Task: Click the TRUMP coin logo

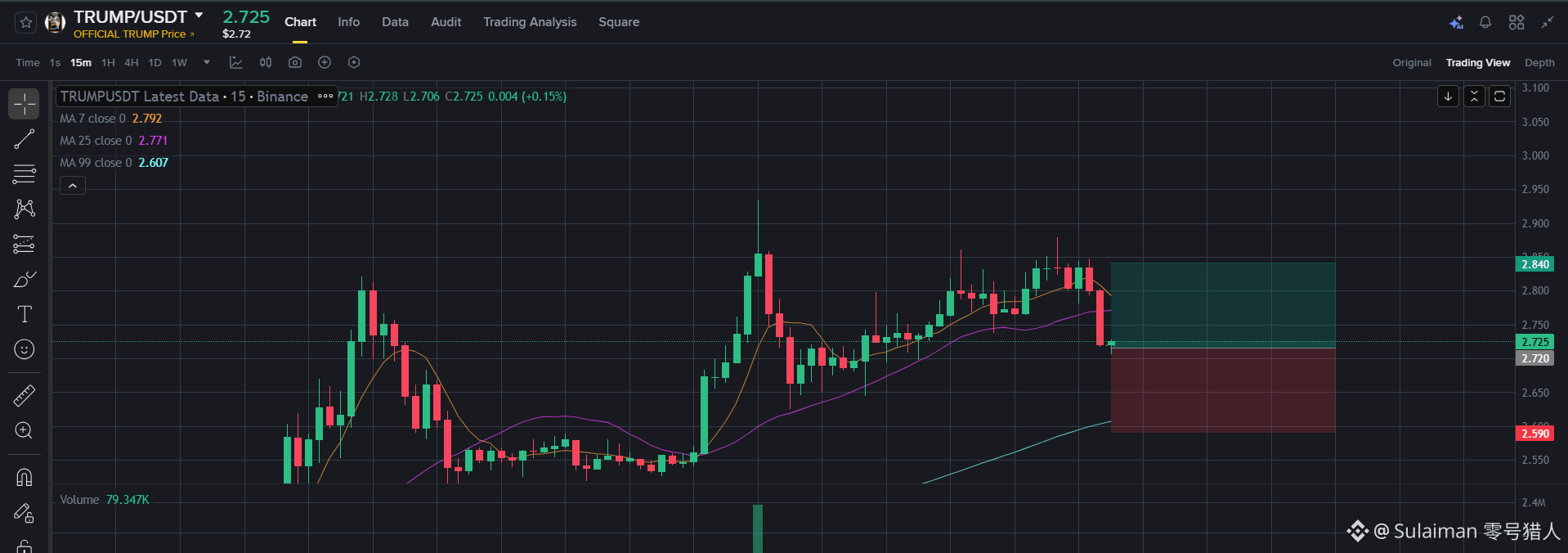Action: (55, 23)
